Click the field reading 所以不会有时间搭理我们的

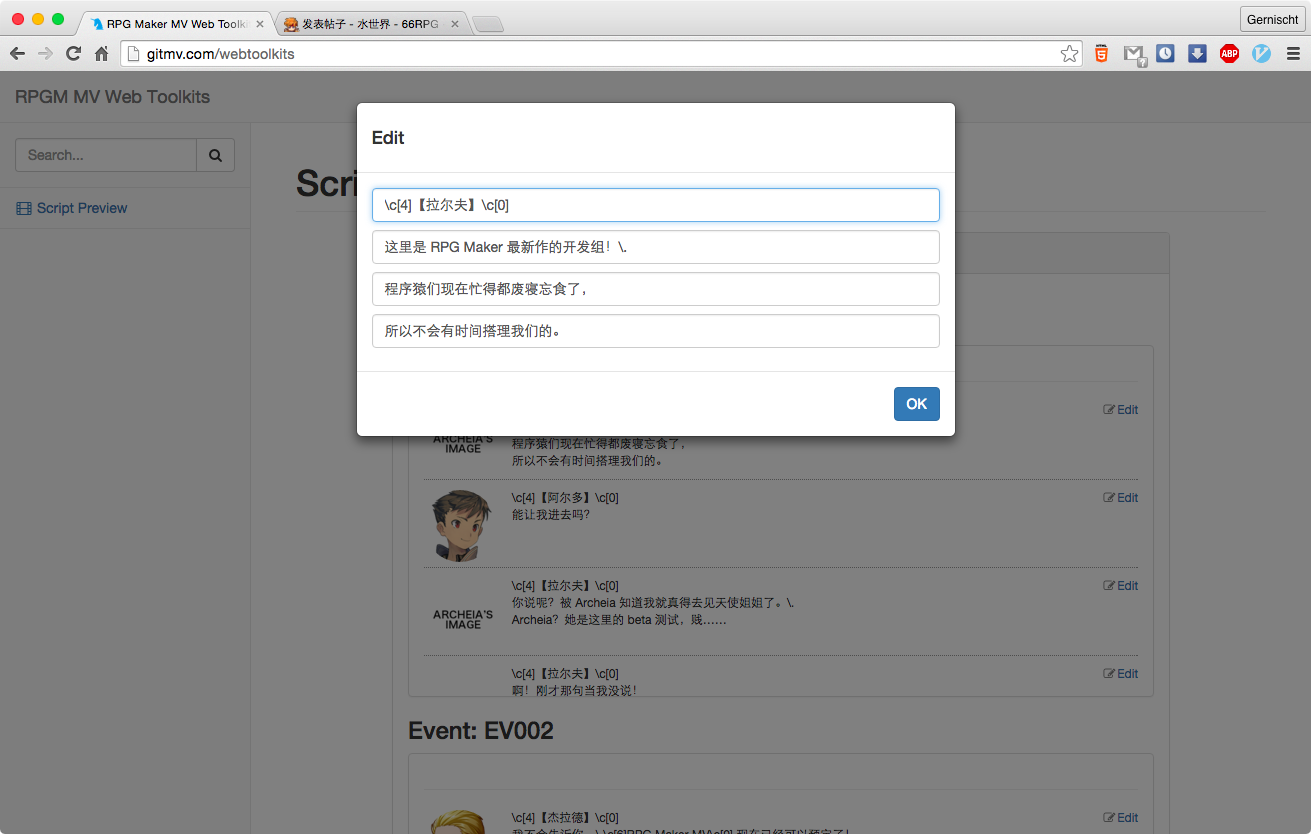coord(656,331)
